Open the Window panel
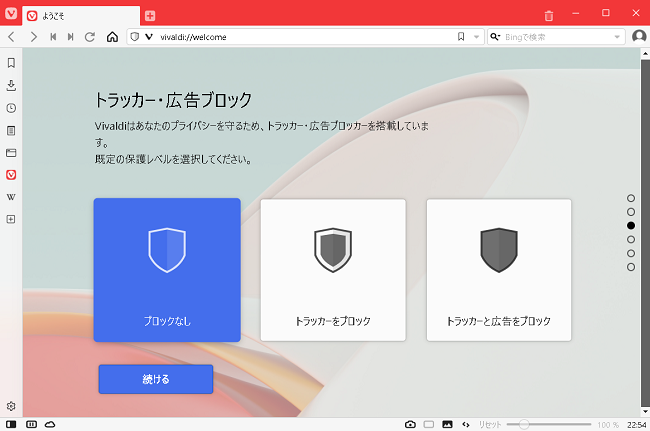 click(x=11, y=153)
